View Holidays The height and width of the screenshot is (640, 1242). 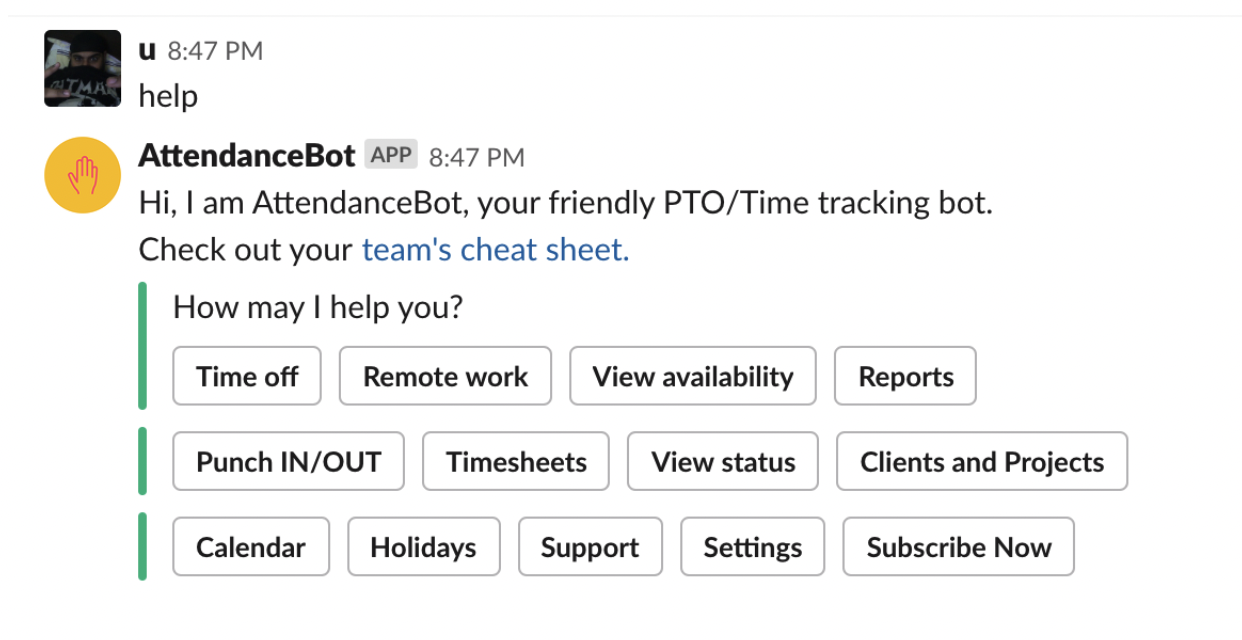click(423, 547)
